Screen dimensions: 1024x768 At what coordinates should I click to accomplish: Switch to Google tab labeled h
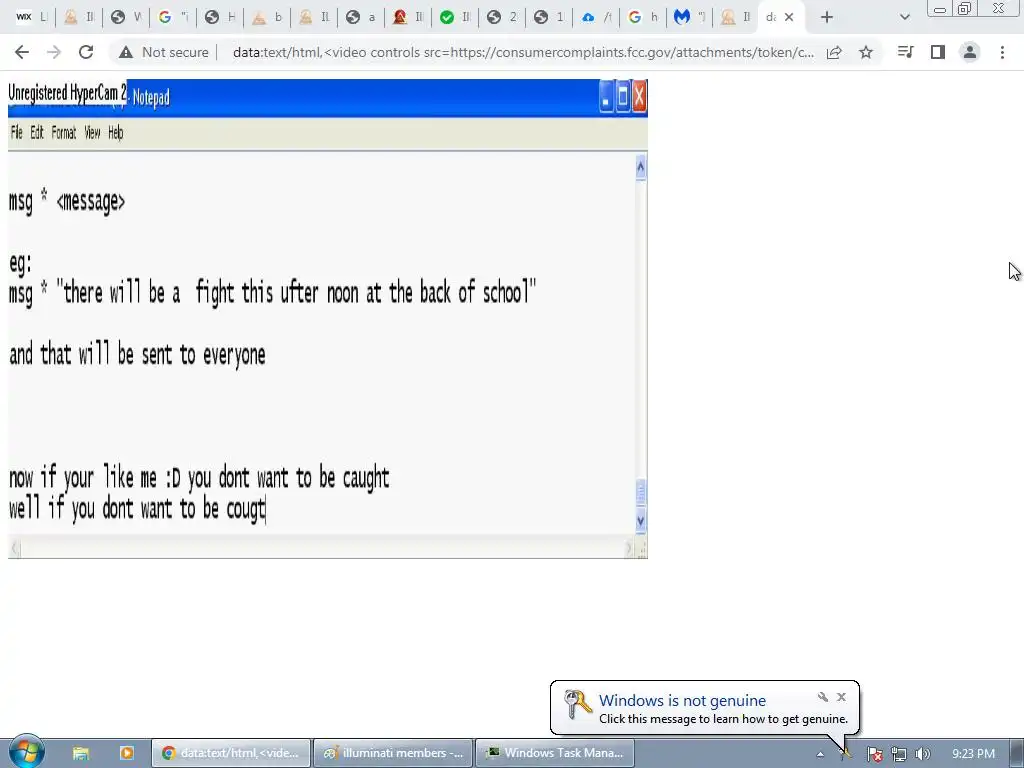point(643,17)
